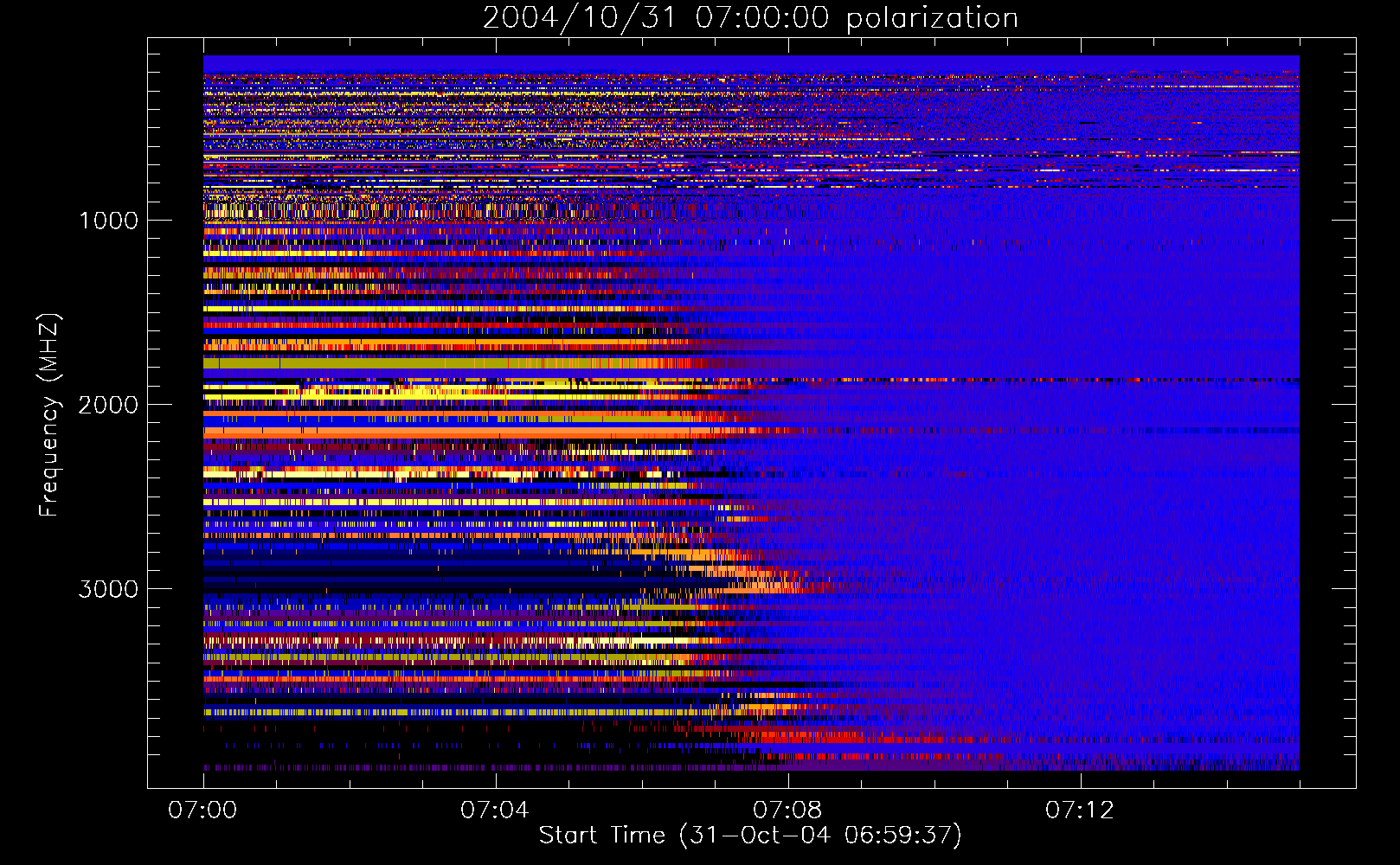Click the '1000' frequency axis label
Viewport: 1400px width, 865px height.
(108, 221)
